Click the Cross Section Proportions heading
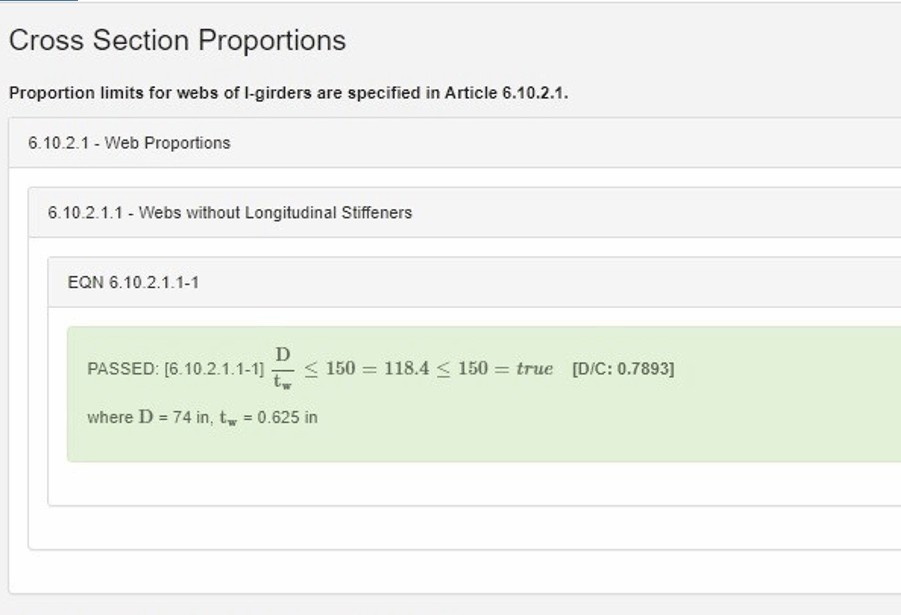901x615 pixels. tap(177, 41)
